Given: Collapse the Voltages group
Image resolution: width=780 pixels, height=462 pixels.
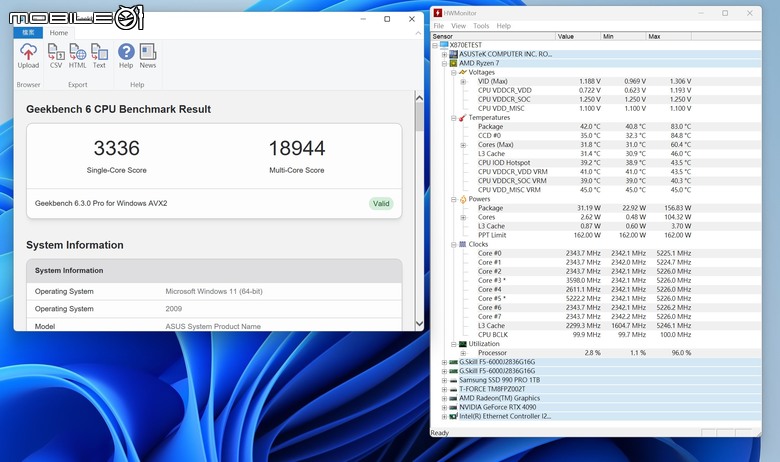Looking at the screenshot, I should pyautogui.click(x=454, y=73).
